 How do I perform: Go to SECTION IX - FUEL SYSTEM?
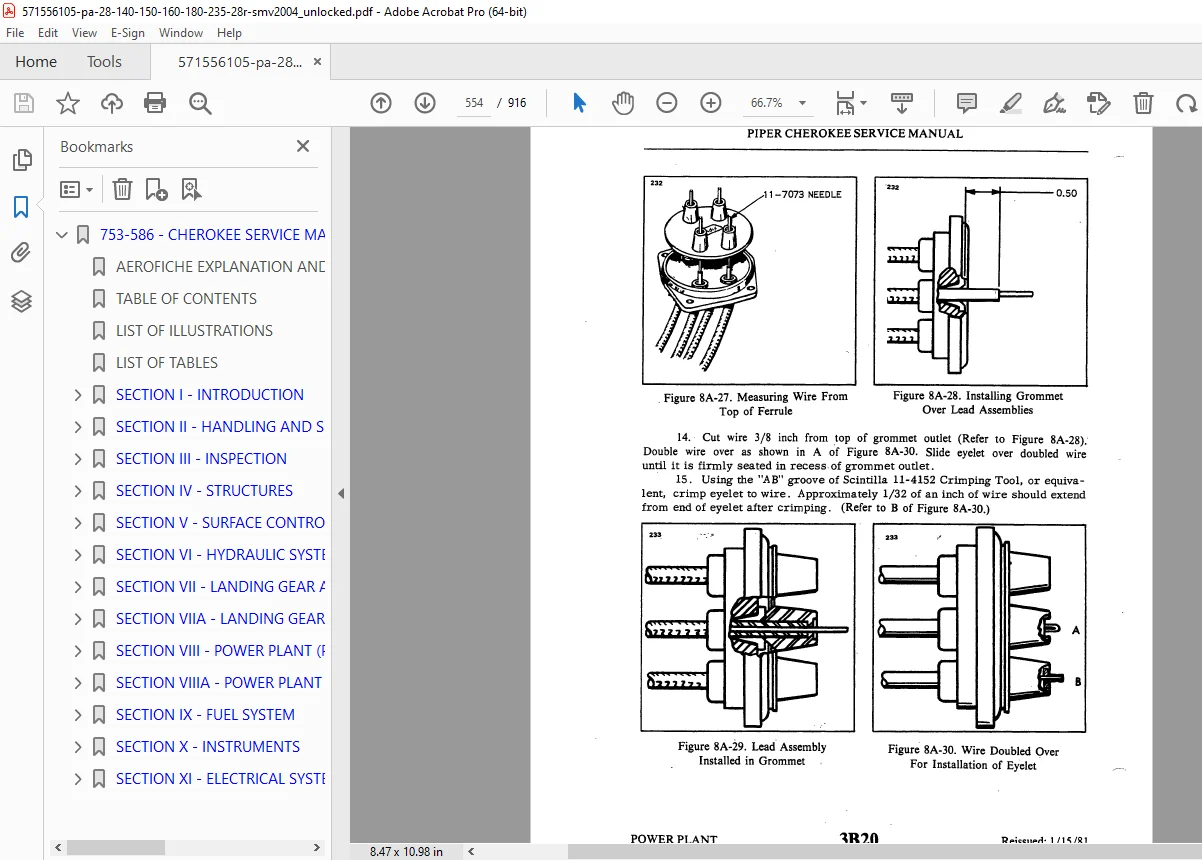(x=205, y=715)
